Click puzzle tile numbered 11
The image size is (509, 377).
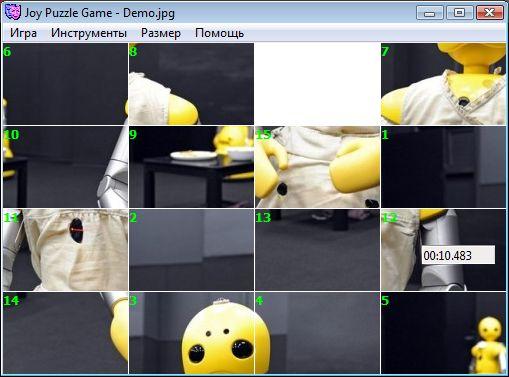[x=65, y=250]
